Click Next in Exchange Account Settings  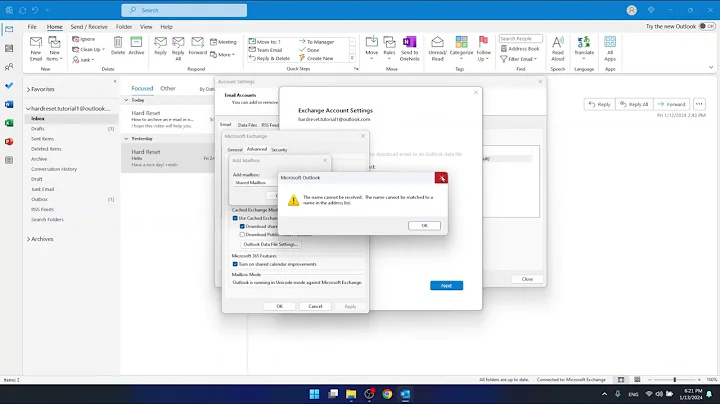446,286
